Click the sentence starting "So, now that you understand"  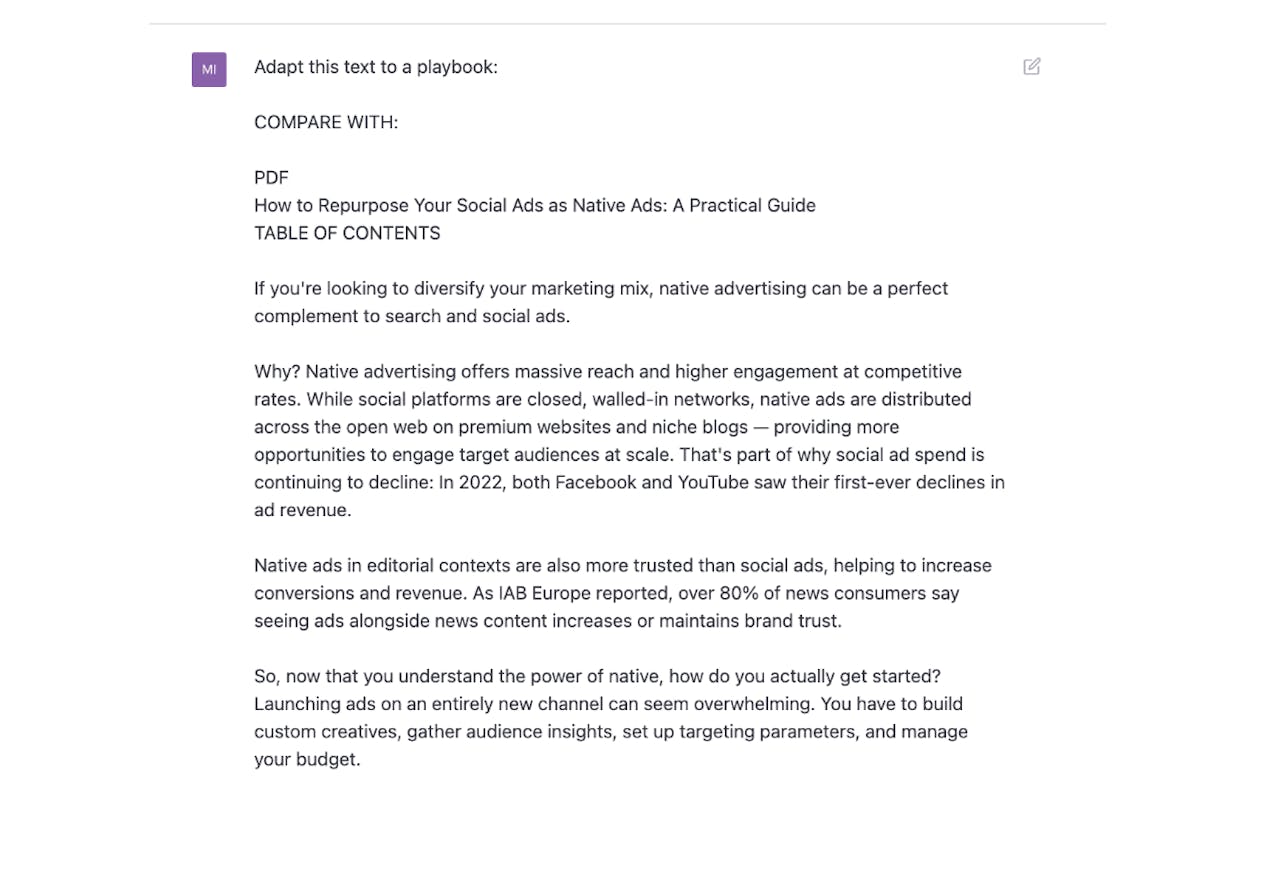coord(597,676)
